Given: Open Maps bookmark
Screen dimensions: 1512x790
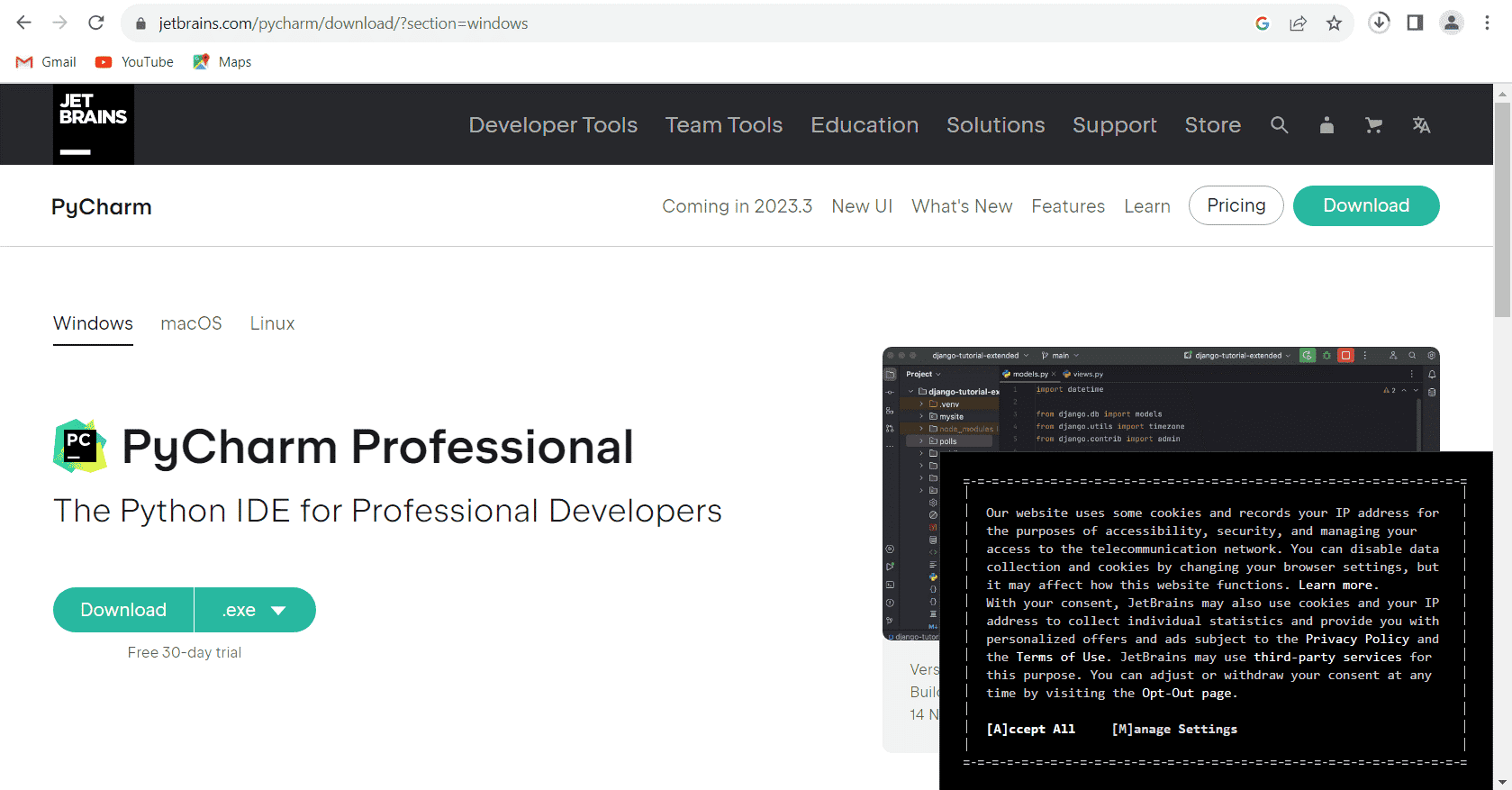Looking at the screenshot, I should pyautogui.click(x=222, y=62).
